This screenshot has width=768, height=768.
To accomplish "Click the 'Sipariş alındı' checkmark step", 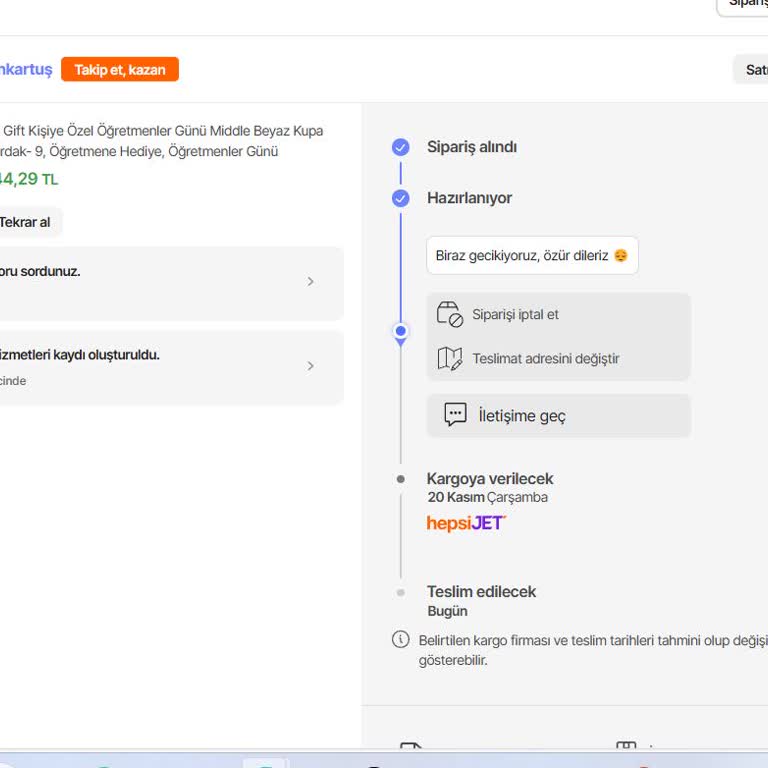I will [x=401, y=147].
